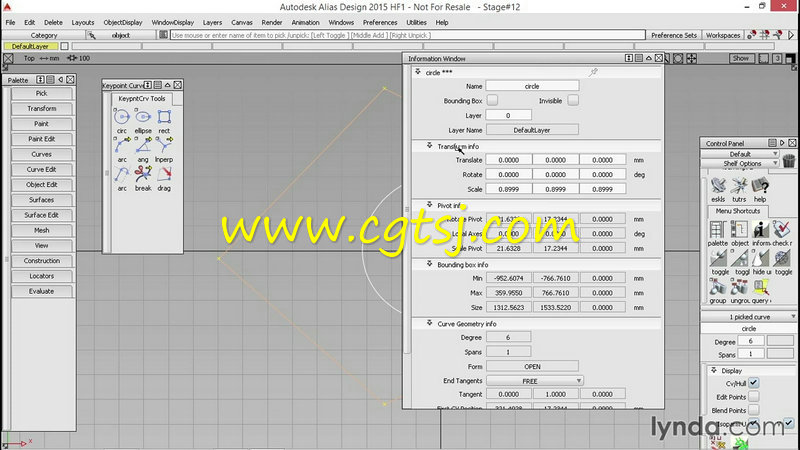Select the drag keypoint tool
Screen dimensions: 800x450
(x=164, y=174)
